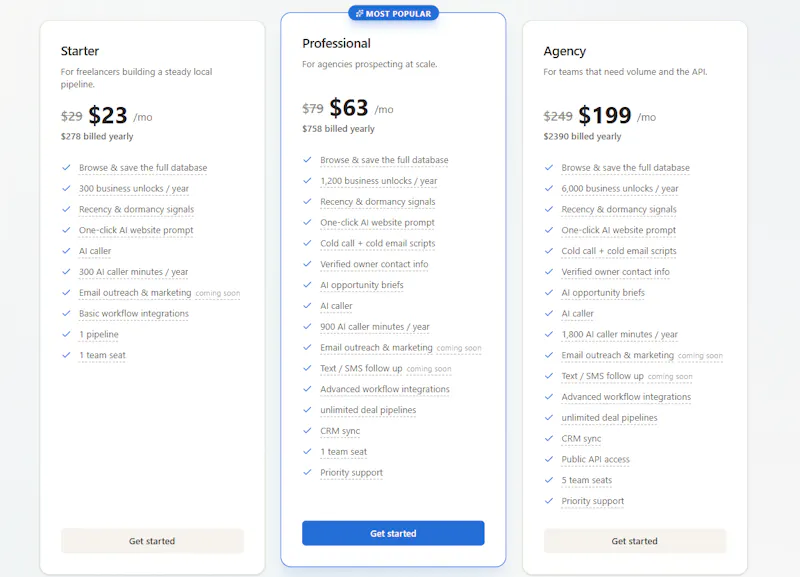This screenshot has height=577, width=800.
Task: Click checkmark next to Agency 5 team seats
Action: 549,480
